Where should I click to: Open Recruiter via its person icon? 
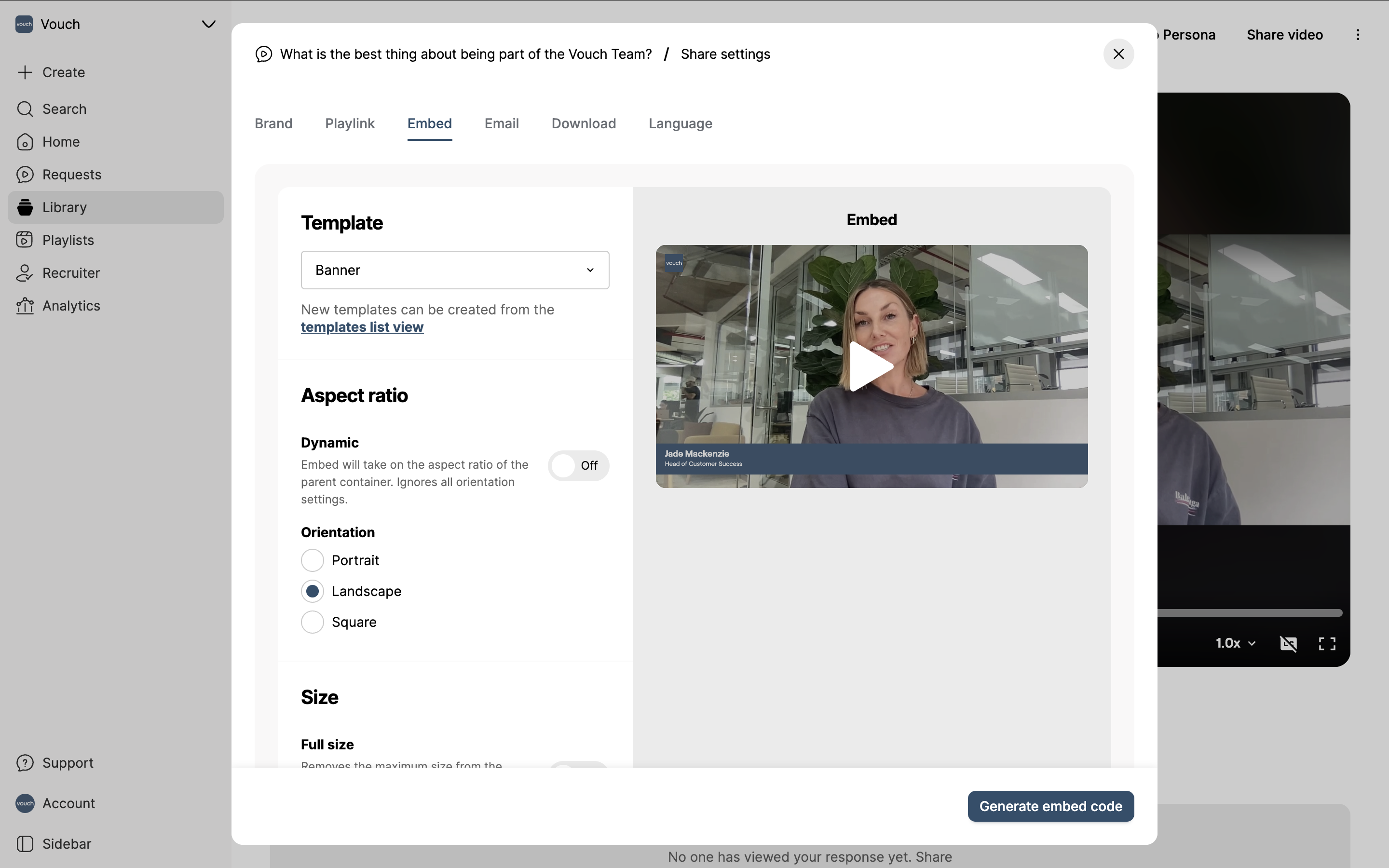[x=25, y=272]
